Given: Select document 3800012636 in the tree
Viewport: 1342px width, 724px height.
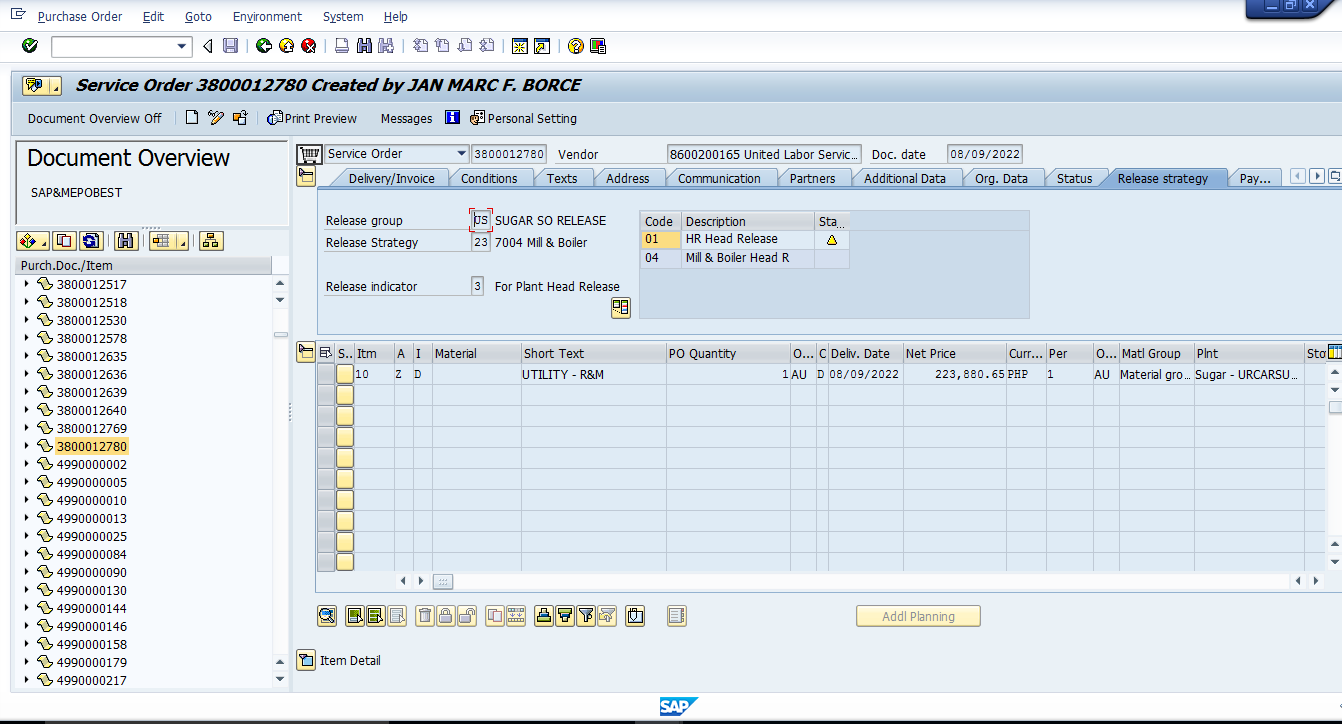Looking at the screenshot, I should click(x=92, y=374).
